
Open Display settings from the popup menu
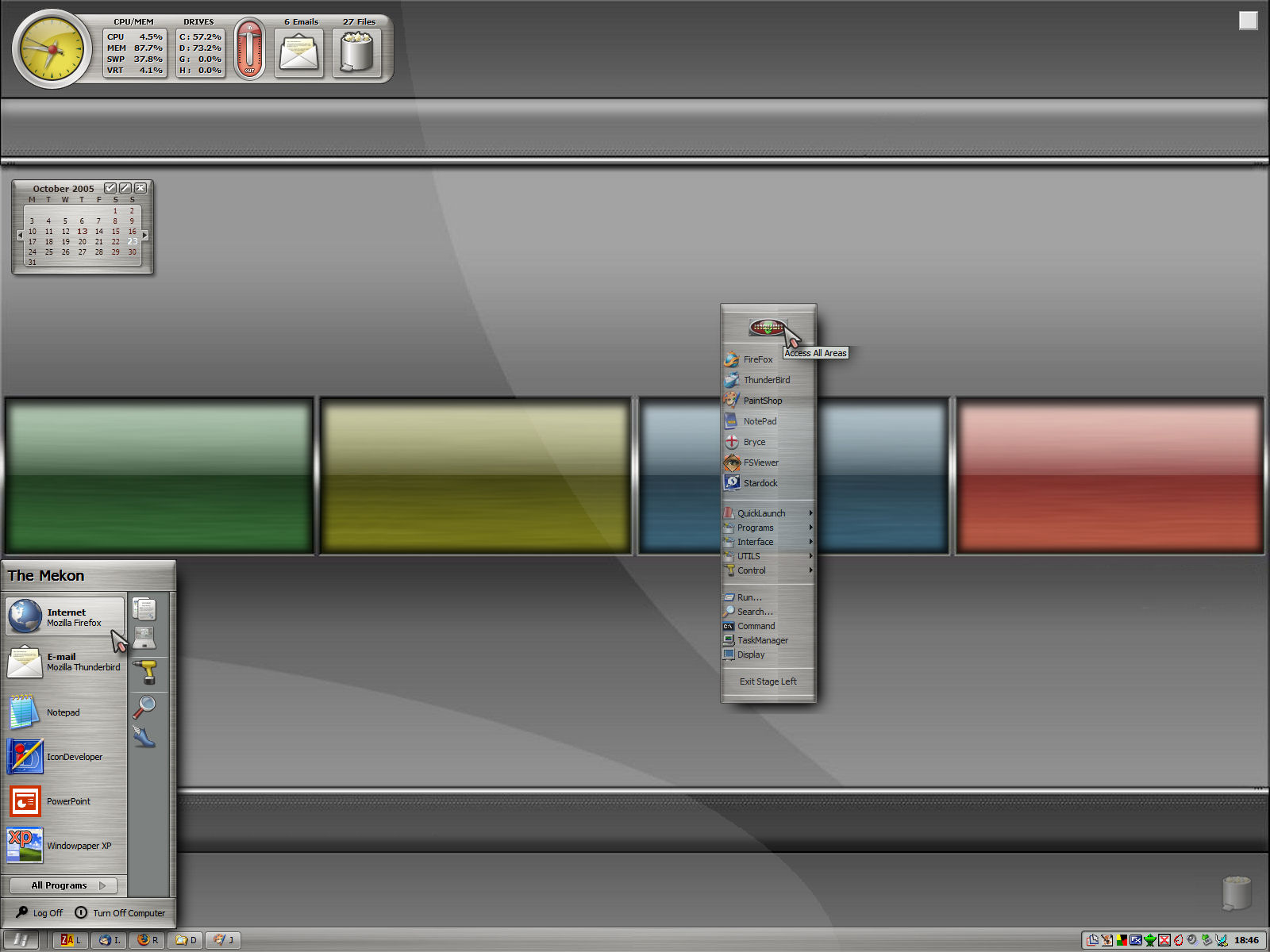768,654
